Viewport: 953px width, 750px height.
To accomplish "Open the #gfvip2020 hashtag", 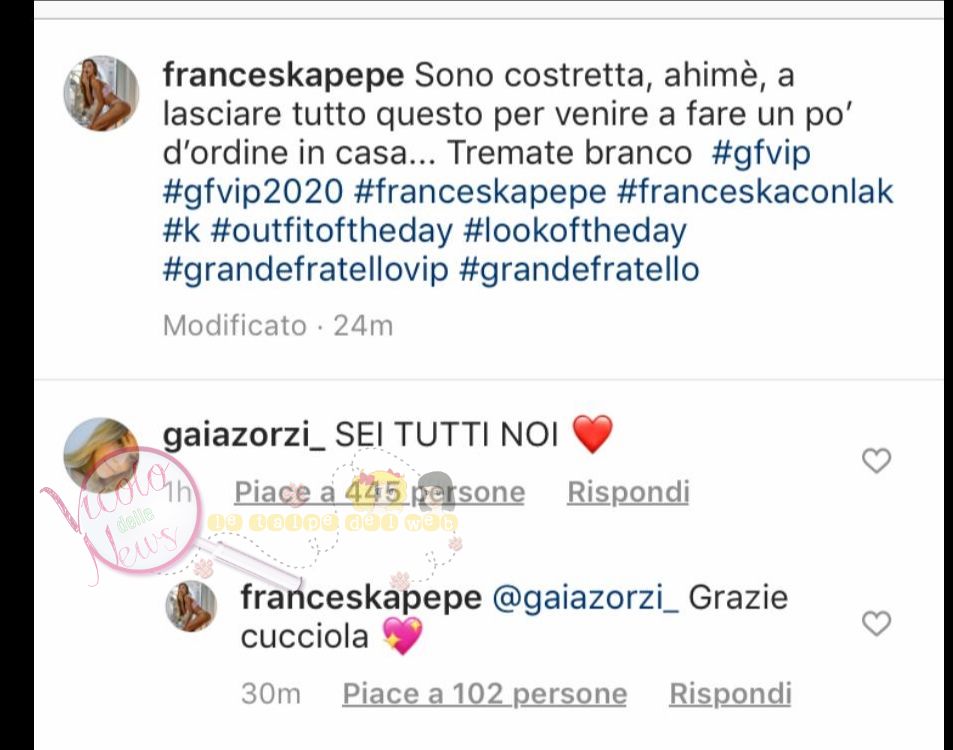I will (x=253, y=192).
